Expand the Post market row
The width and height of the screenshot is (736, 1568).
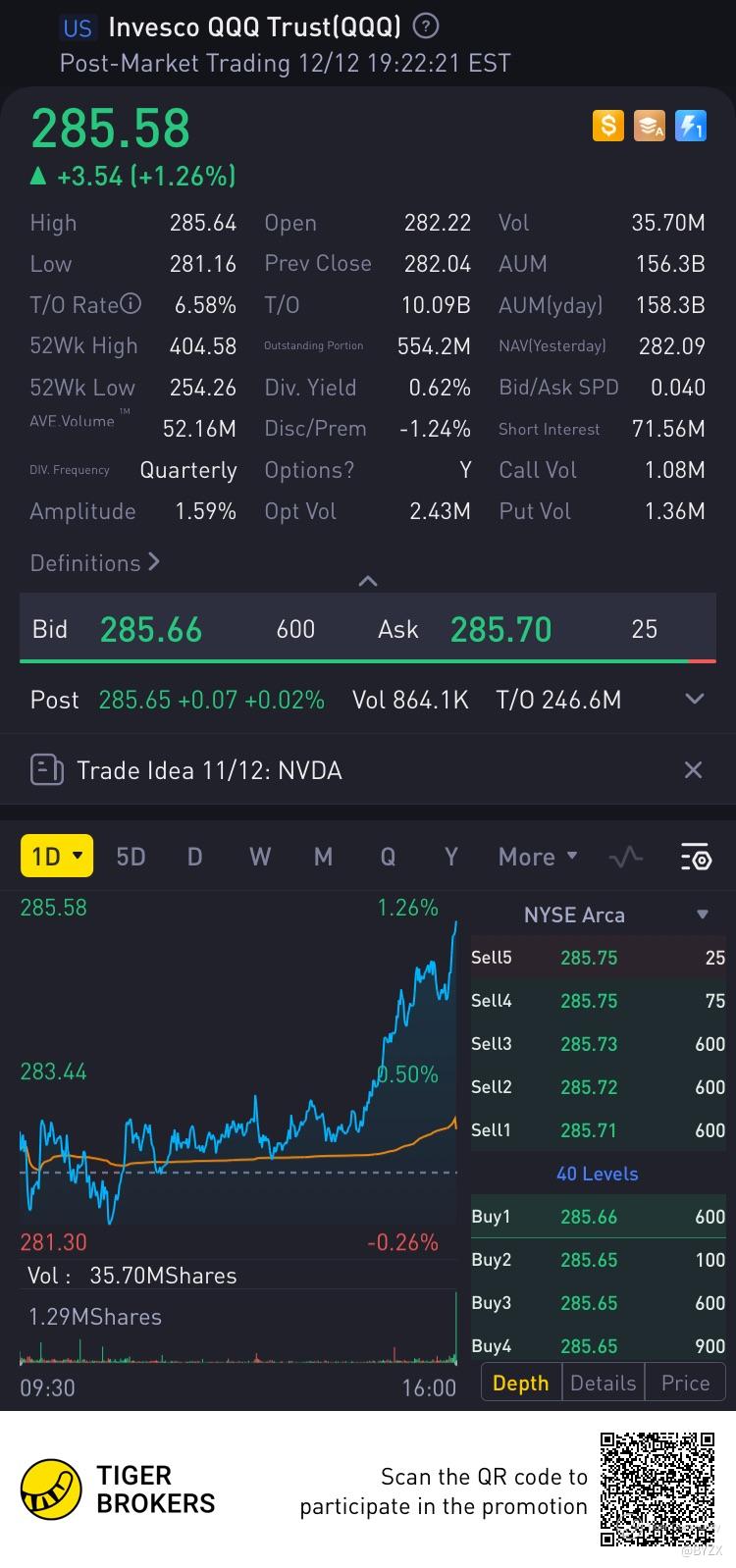tap(695, 700)
